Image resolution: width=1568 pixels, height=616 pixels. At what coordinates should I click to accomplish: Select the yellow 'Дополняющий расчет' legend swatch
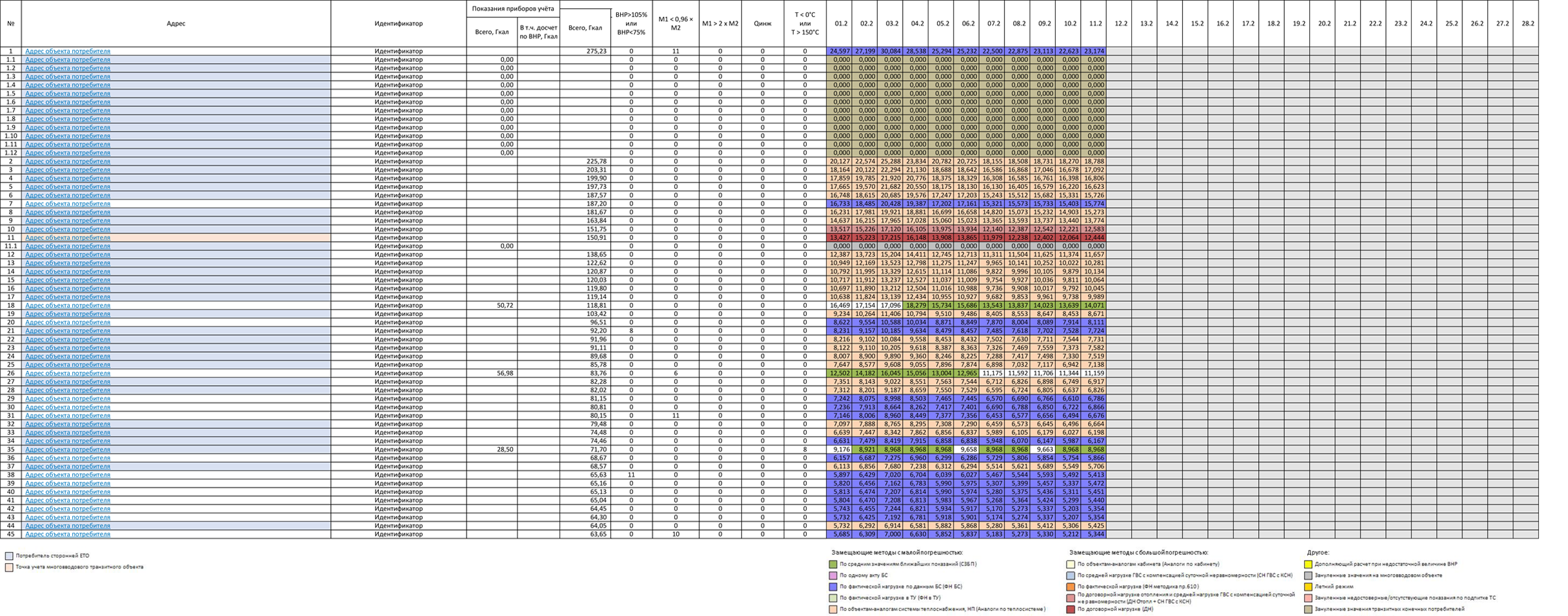point(1308,564)
